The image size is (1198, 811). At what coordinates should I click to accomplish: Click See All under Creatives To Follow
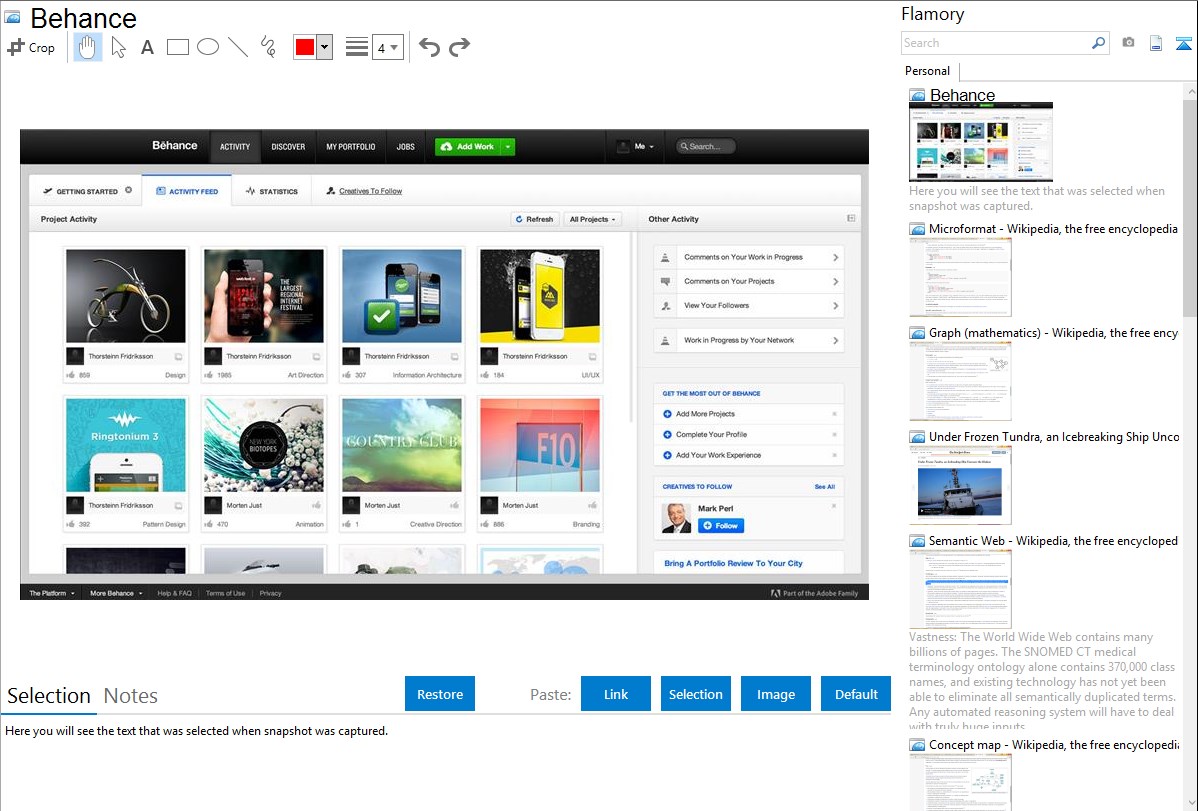(x=824, y=487)
